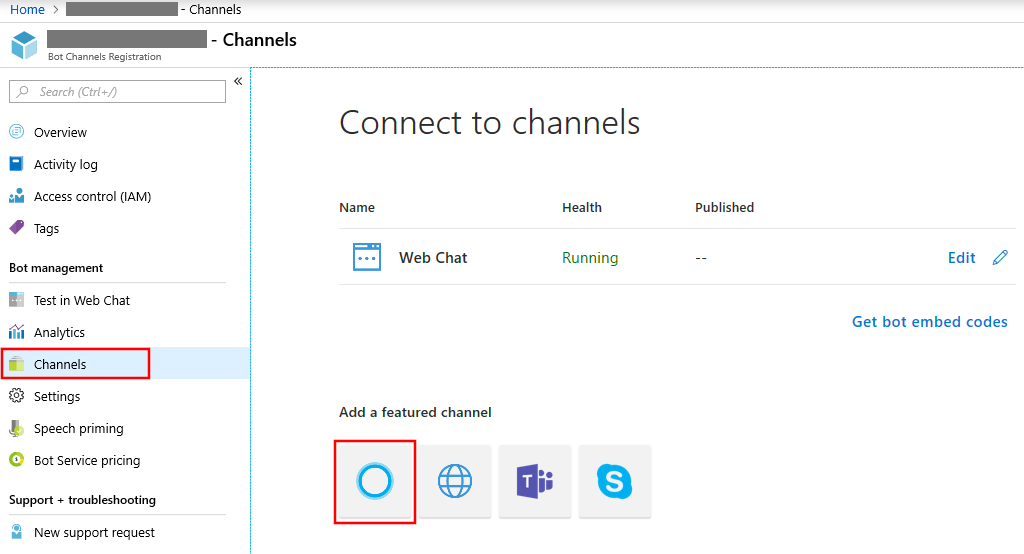The width and height of the screenshot is (1024, 554).
Task: Open the Speech priming entry
Action: 78,429
